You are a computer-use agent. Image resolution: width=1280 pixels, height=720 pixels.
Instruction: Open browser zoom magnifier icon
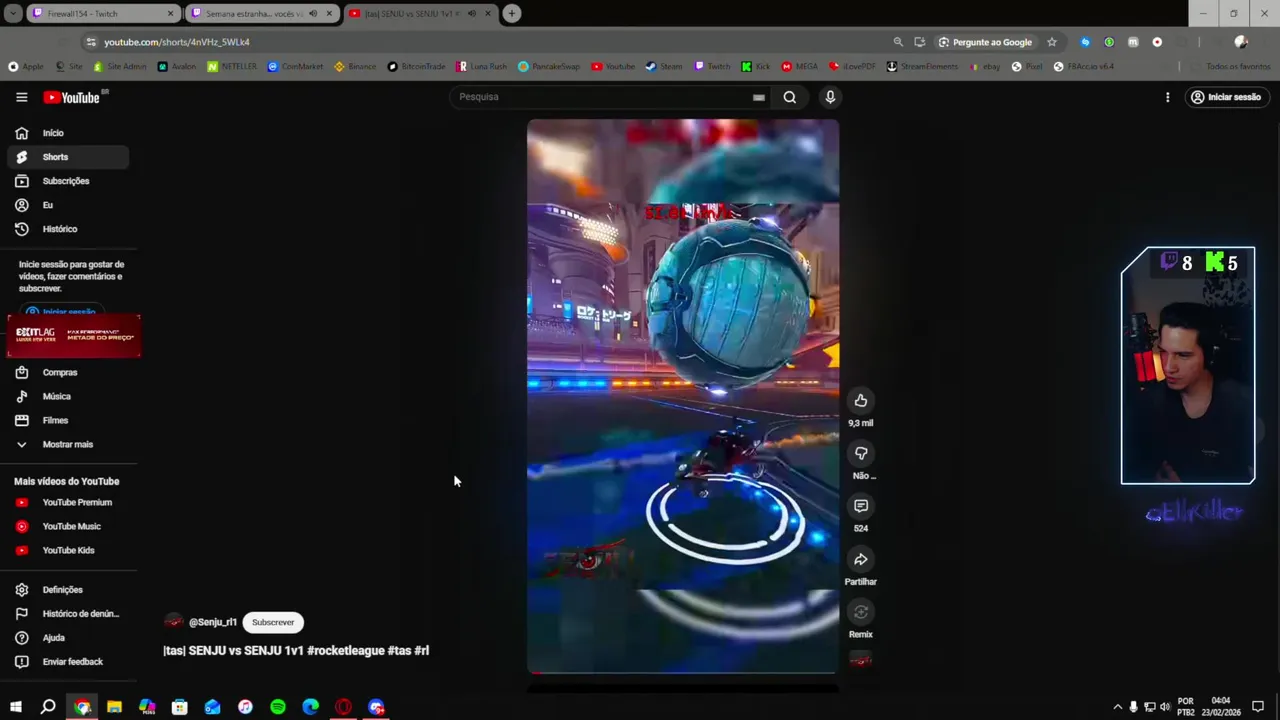[898, 42]
